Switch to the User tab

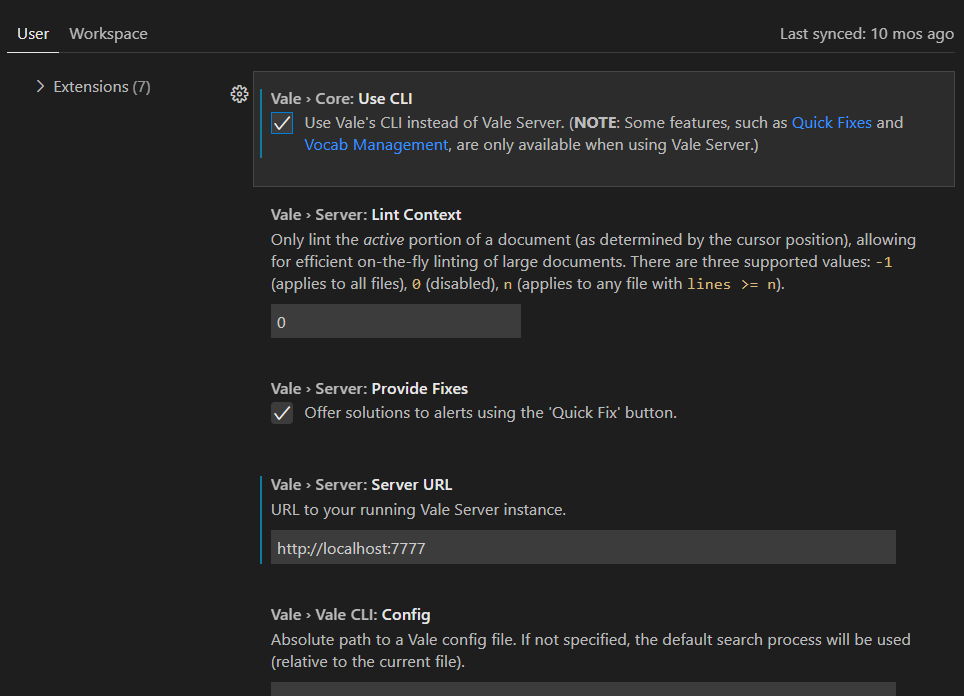point(32,33)
